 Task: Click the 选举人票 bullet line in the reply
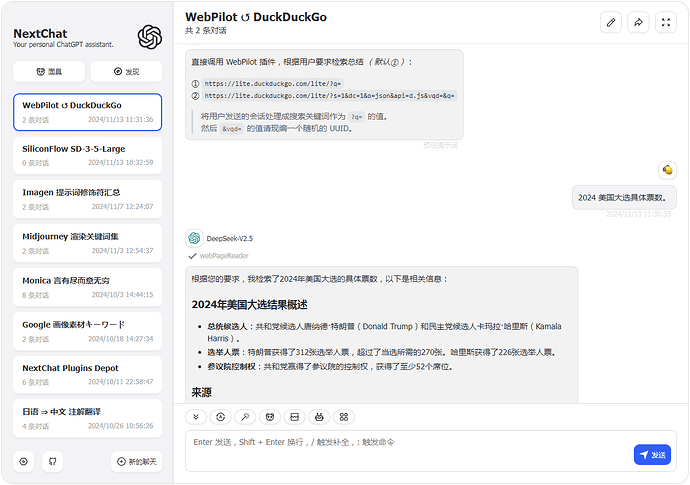(x=381, y=352)
